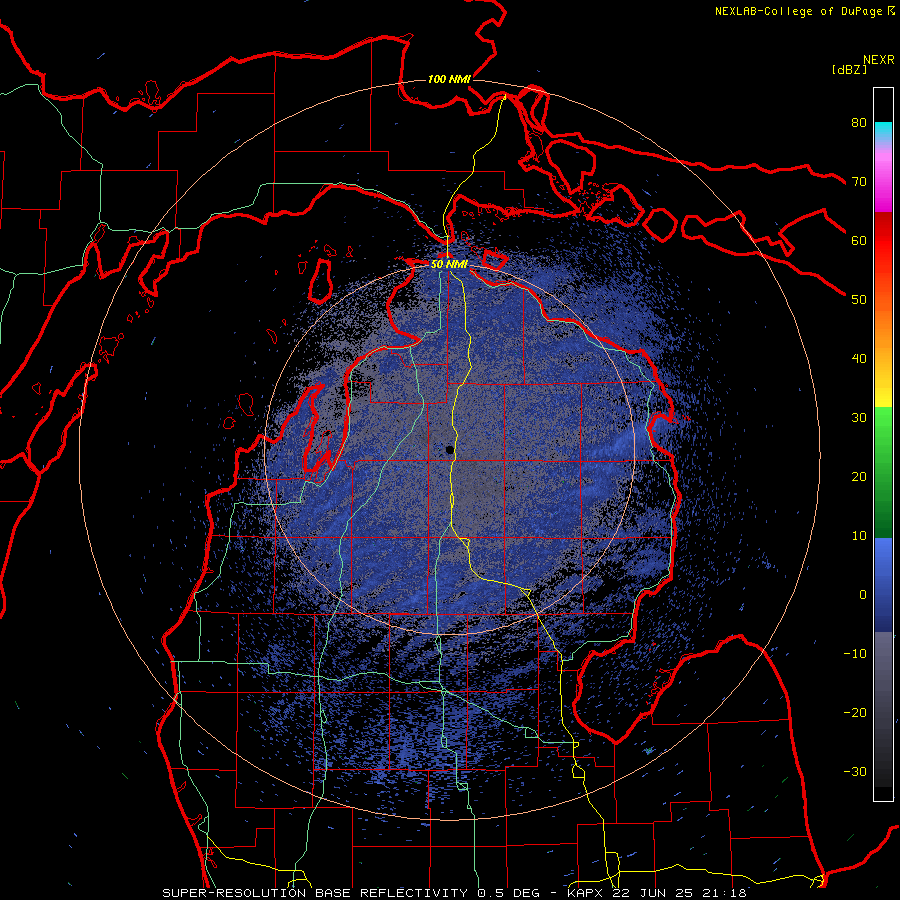Click the -10 value on color scale
Viewport: 900px width, 900px height.
point(855,654)
